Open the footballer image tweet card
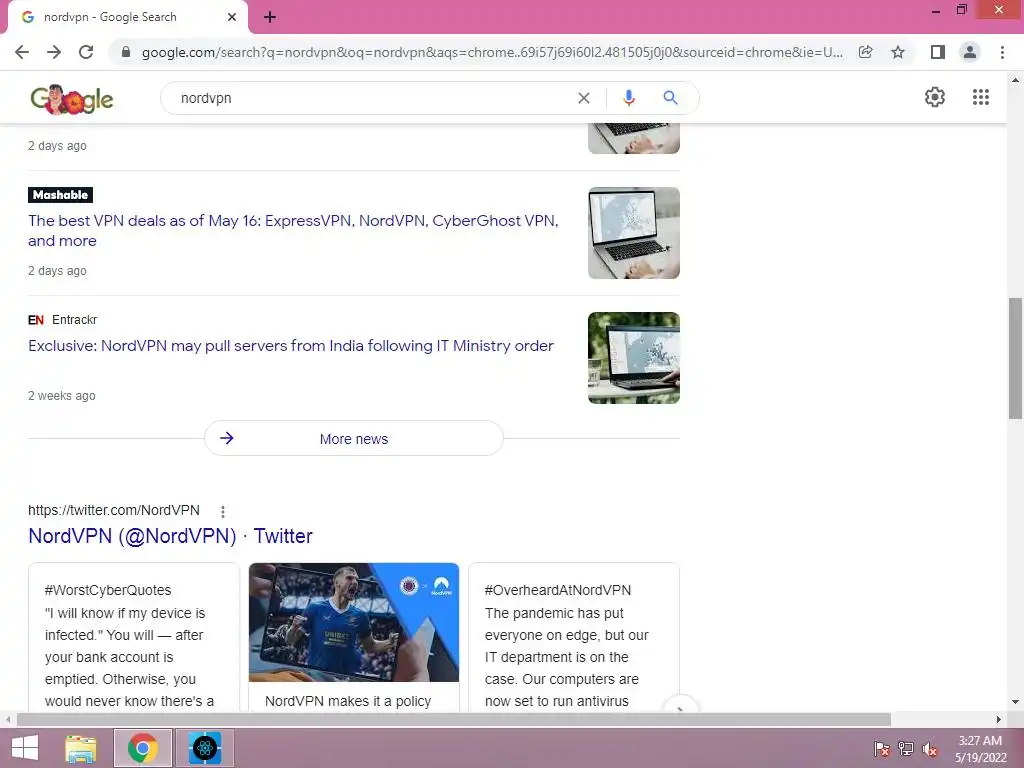Screen dimensions: 1024x768 pyautogui.click(x=354, y=637)
